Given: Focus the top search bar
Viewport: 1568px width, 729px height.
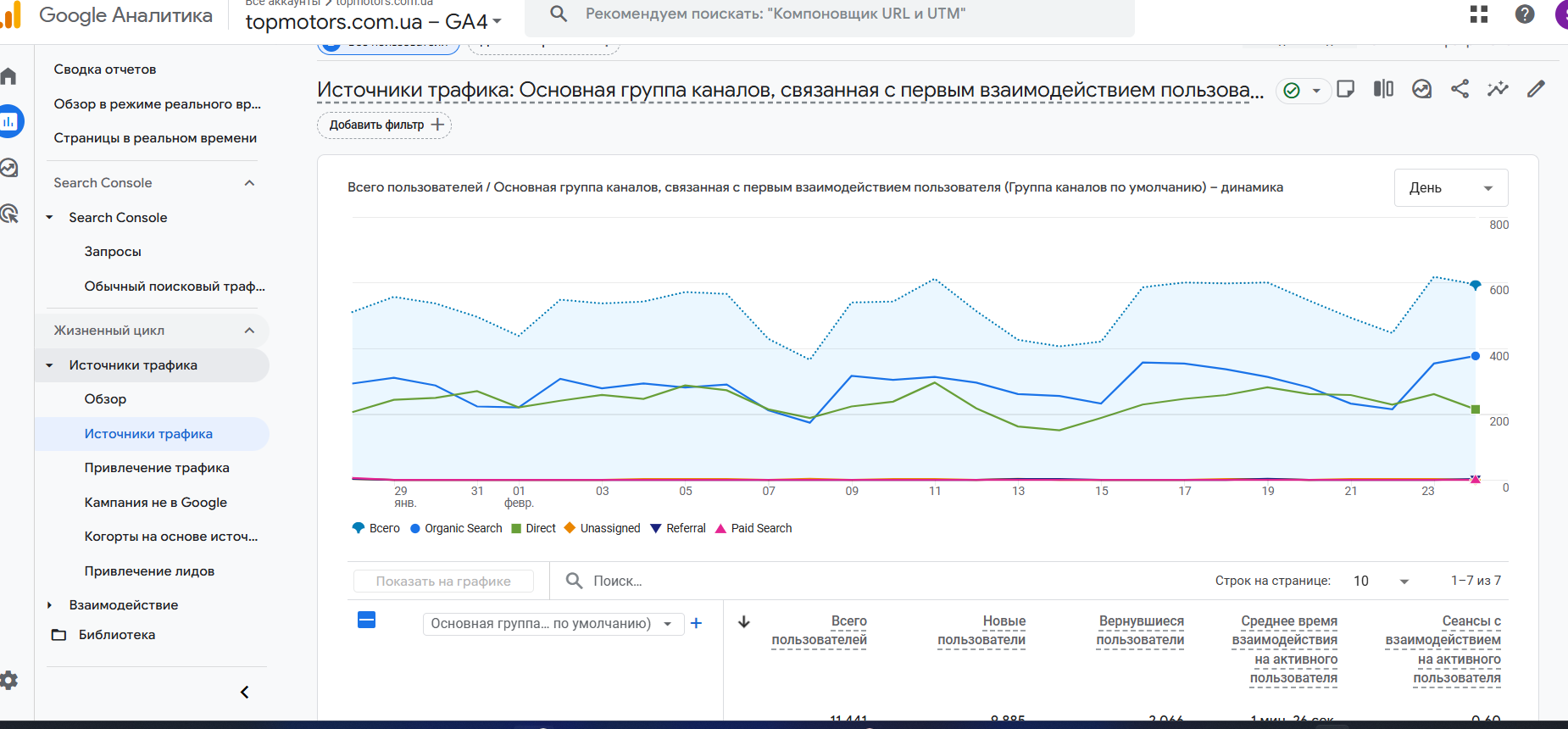Looking at the screenshot, I should (830, 14).
